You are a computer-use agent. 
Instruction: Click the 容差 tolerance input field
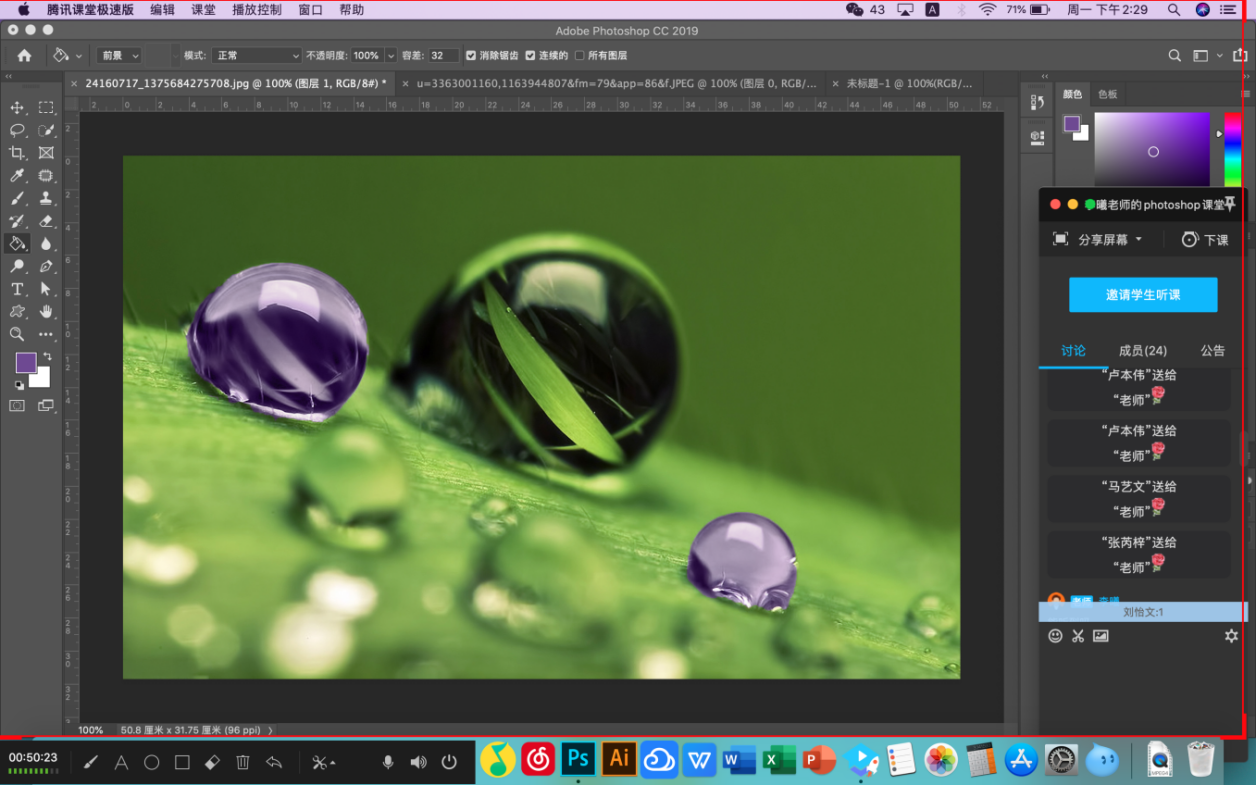coord(444,56)
